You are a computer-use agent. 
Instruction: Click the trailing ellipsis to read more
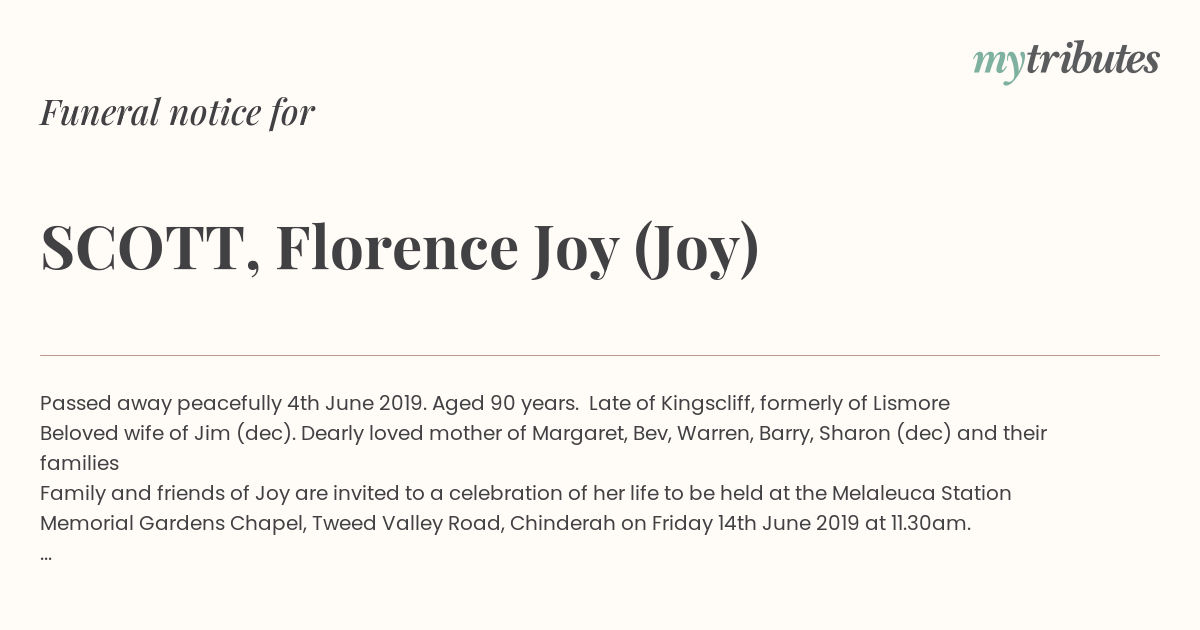[x=46, y=554]
